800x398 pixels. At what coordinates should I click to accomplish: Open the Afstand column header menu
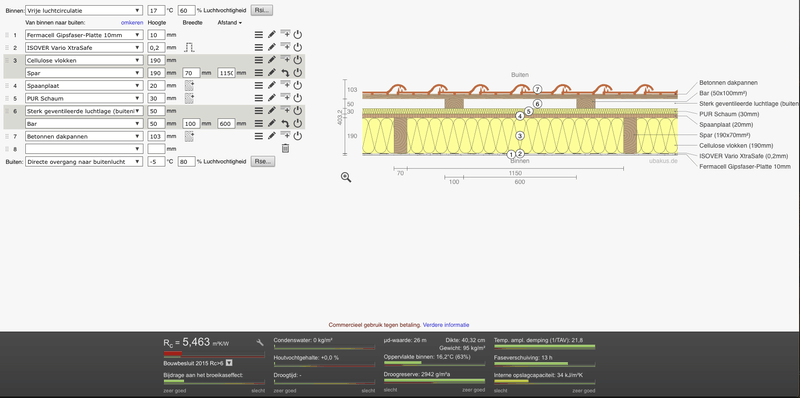point(230,22)
